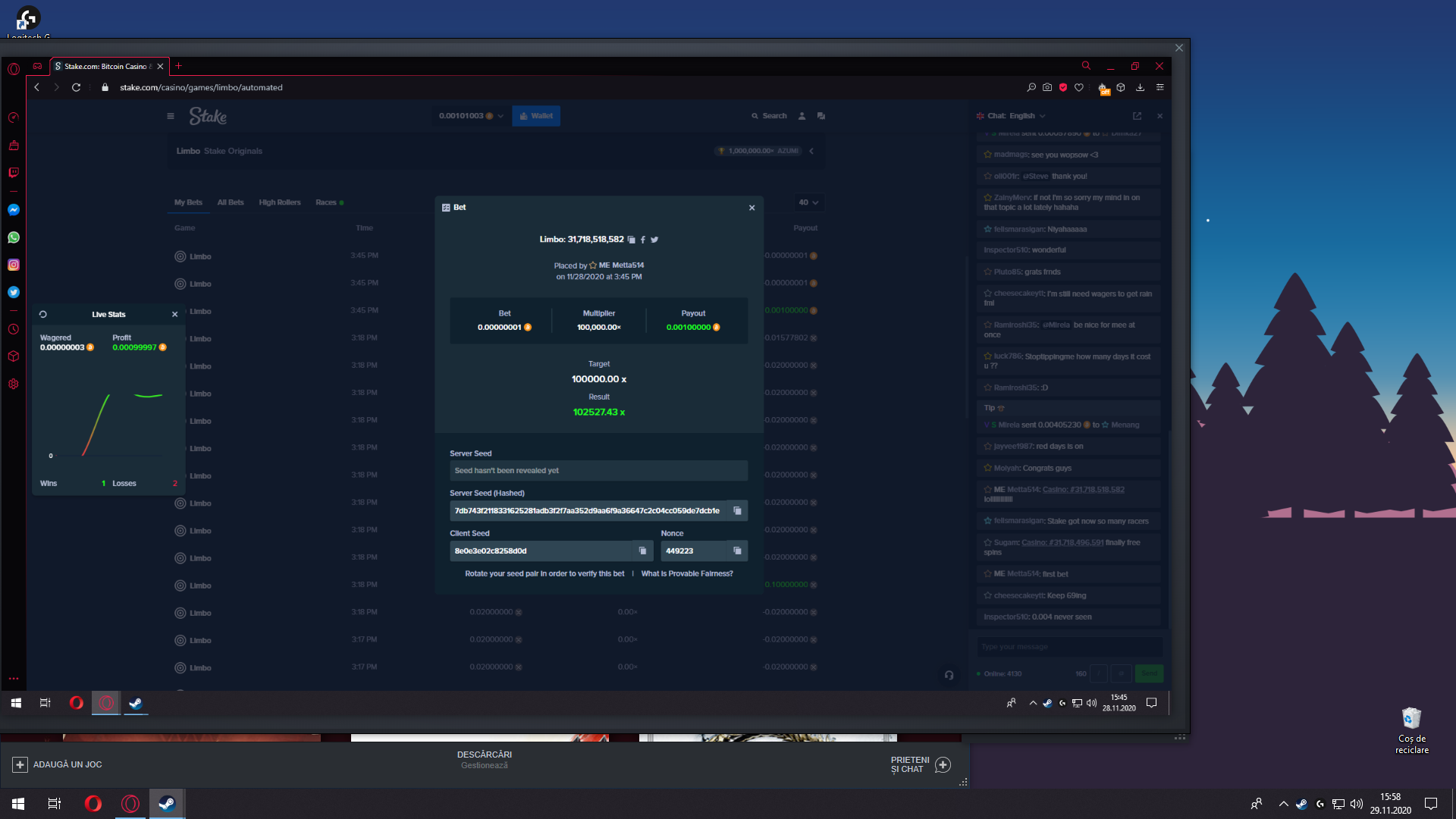Close the Live Stats panel
Viewport: 1456px width, 819px height.
coord(175,314)
